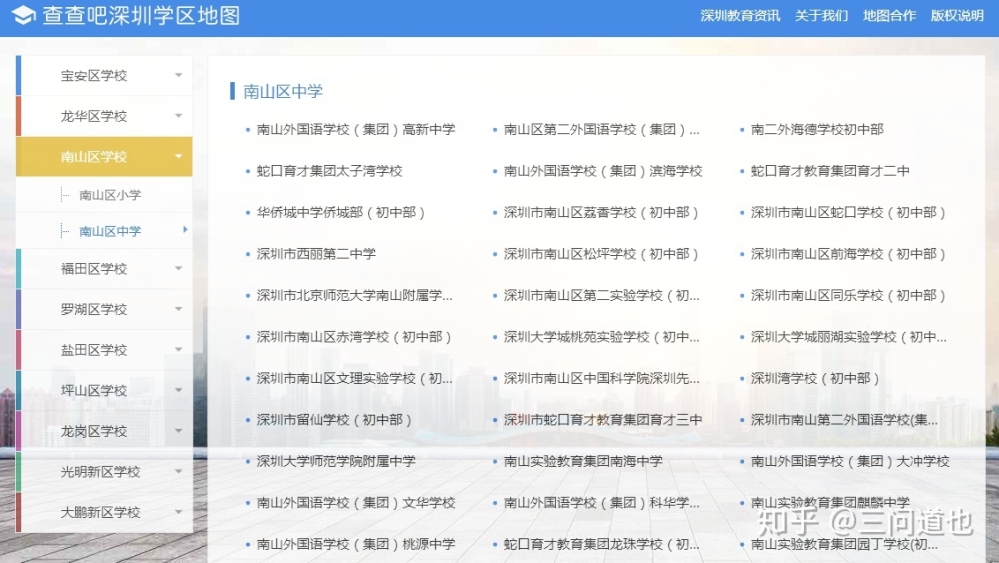
Task: Select the 大鹏新区学校 menu label
Action: pyautogui.click(x=100, y=513)
